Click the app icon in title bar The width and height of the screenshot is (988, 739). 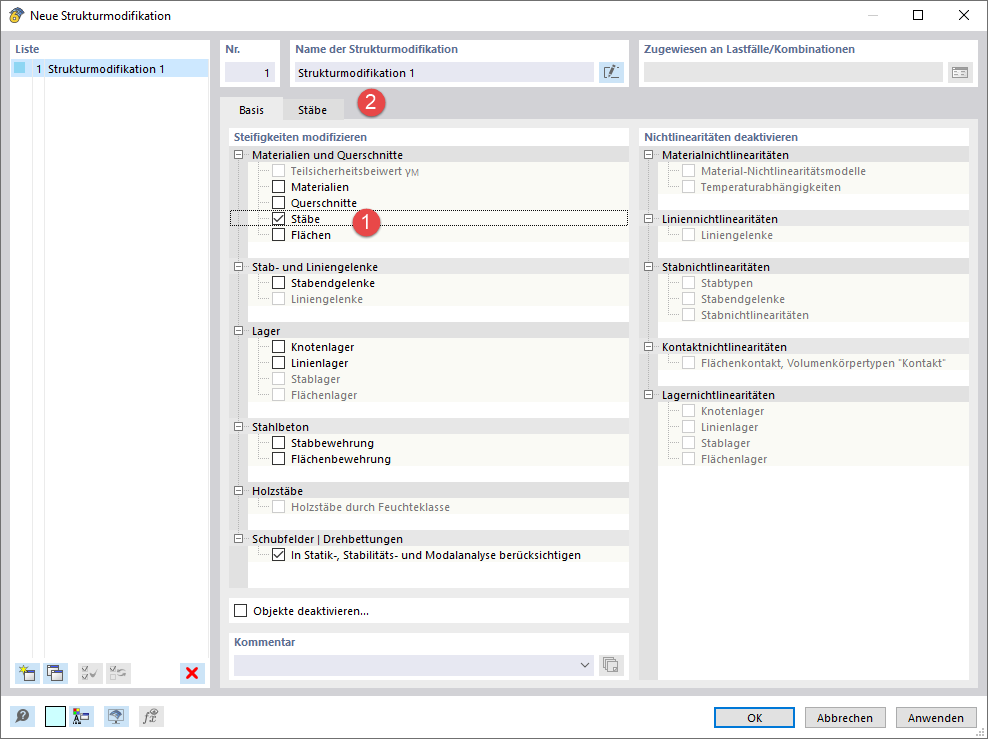(x=16, y=15)
